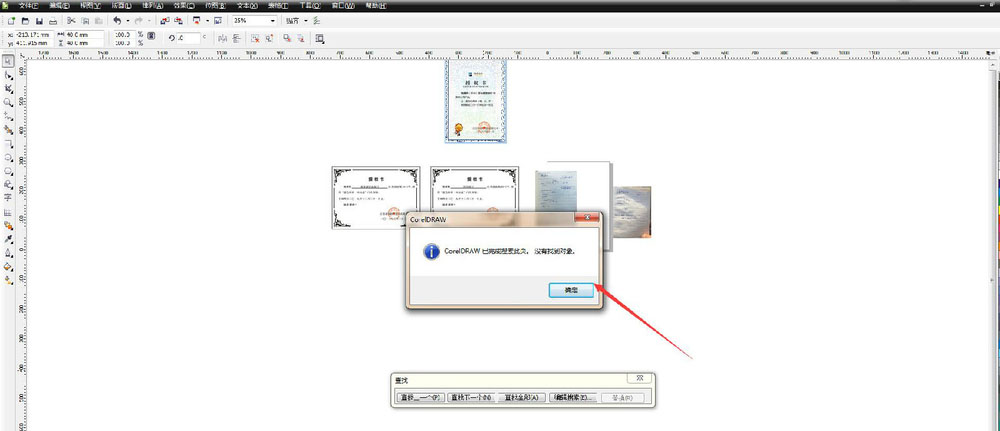Click the Print icon in the toolbar
1000x431 pixels.
coord(52,20)
